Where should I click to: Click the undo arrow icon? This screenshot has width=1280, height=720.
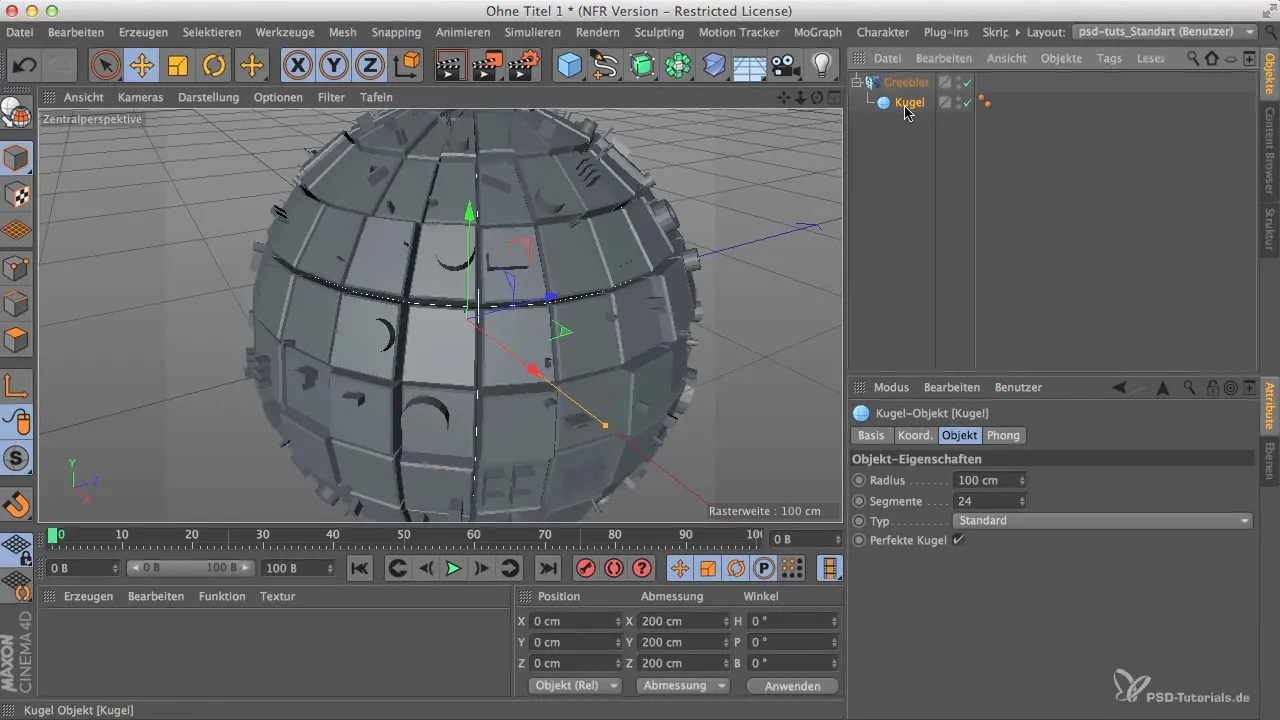25,66
